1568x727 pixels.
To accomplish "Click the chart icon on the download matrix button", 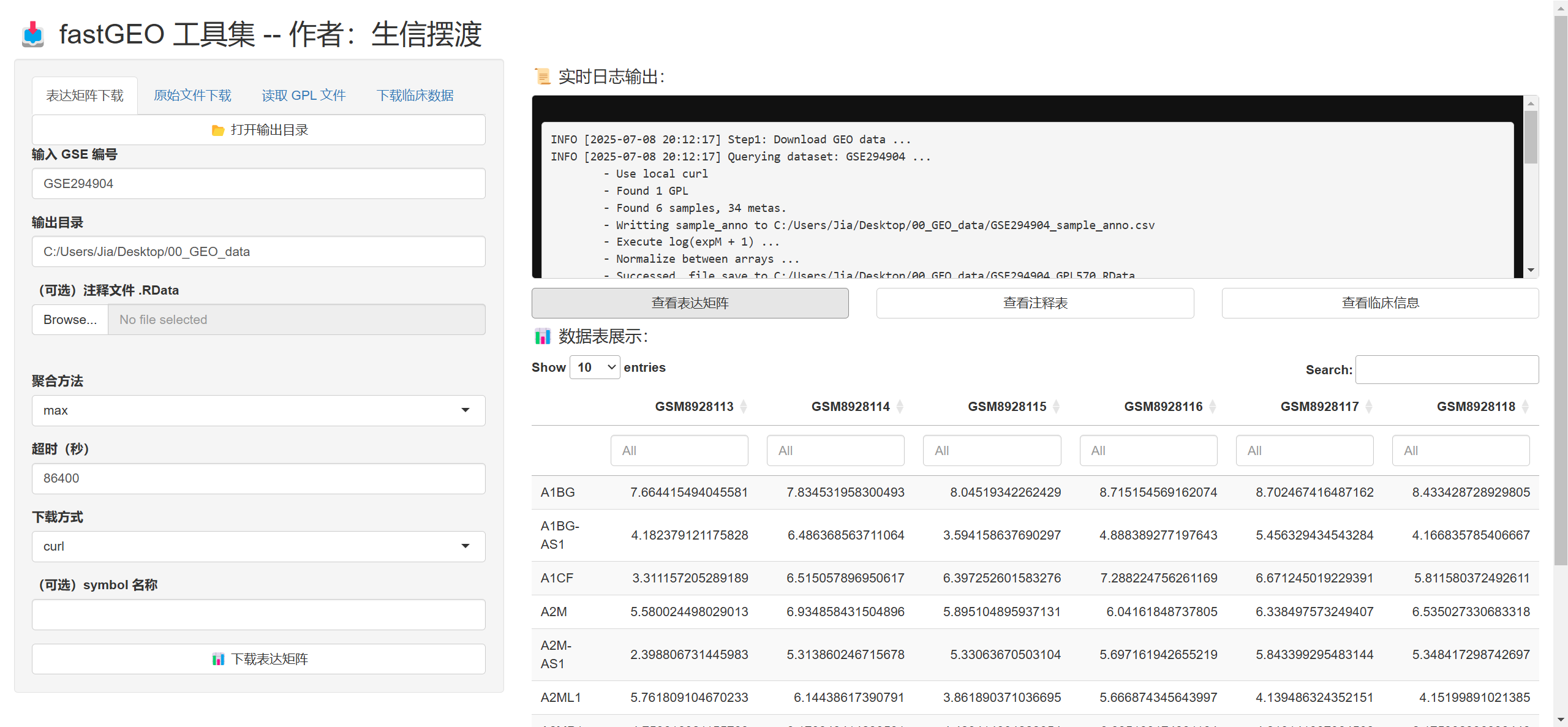I will [x=218, y=660].
